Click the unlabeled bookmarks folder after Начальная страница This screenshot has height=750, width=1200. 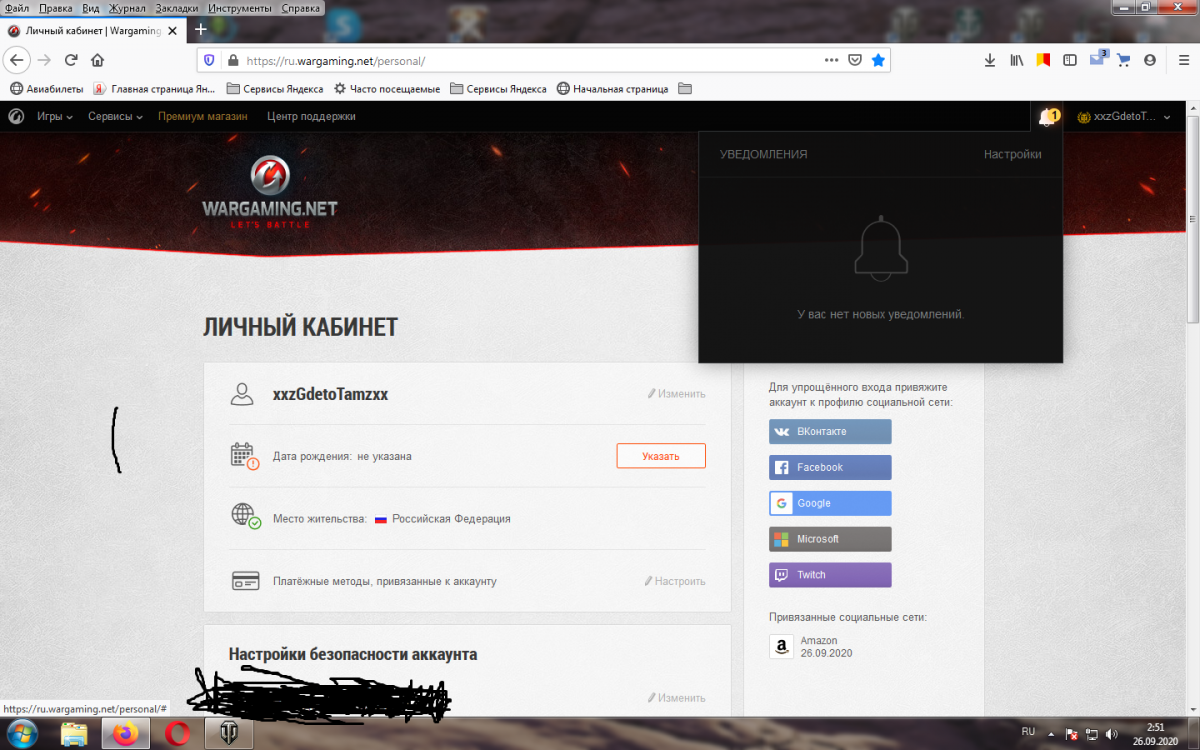point(685,89)
